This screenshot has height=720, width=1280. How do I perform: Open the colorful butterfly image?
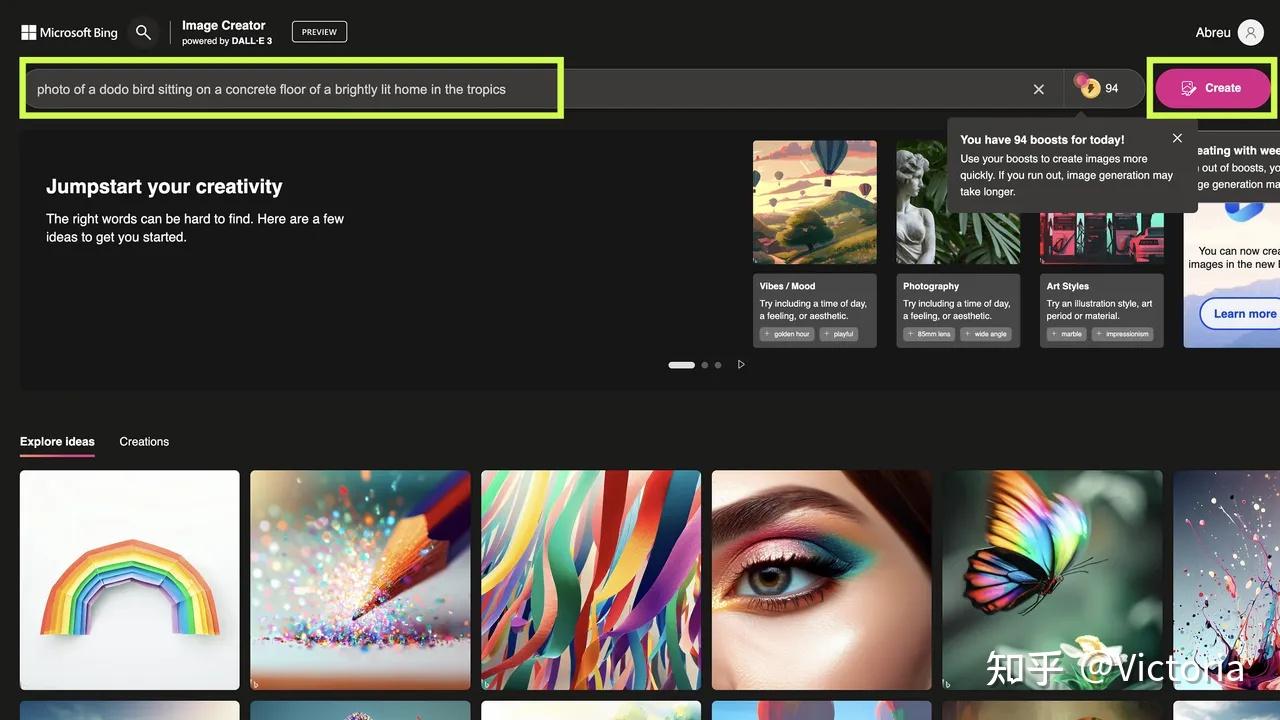pyautogui.click(x=1052, y=580)
